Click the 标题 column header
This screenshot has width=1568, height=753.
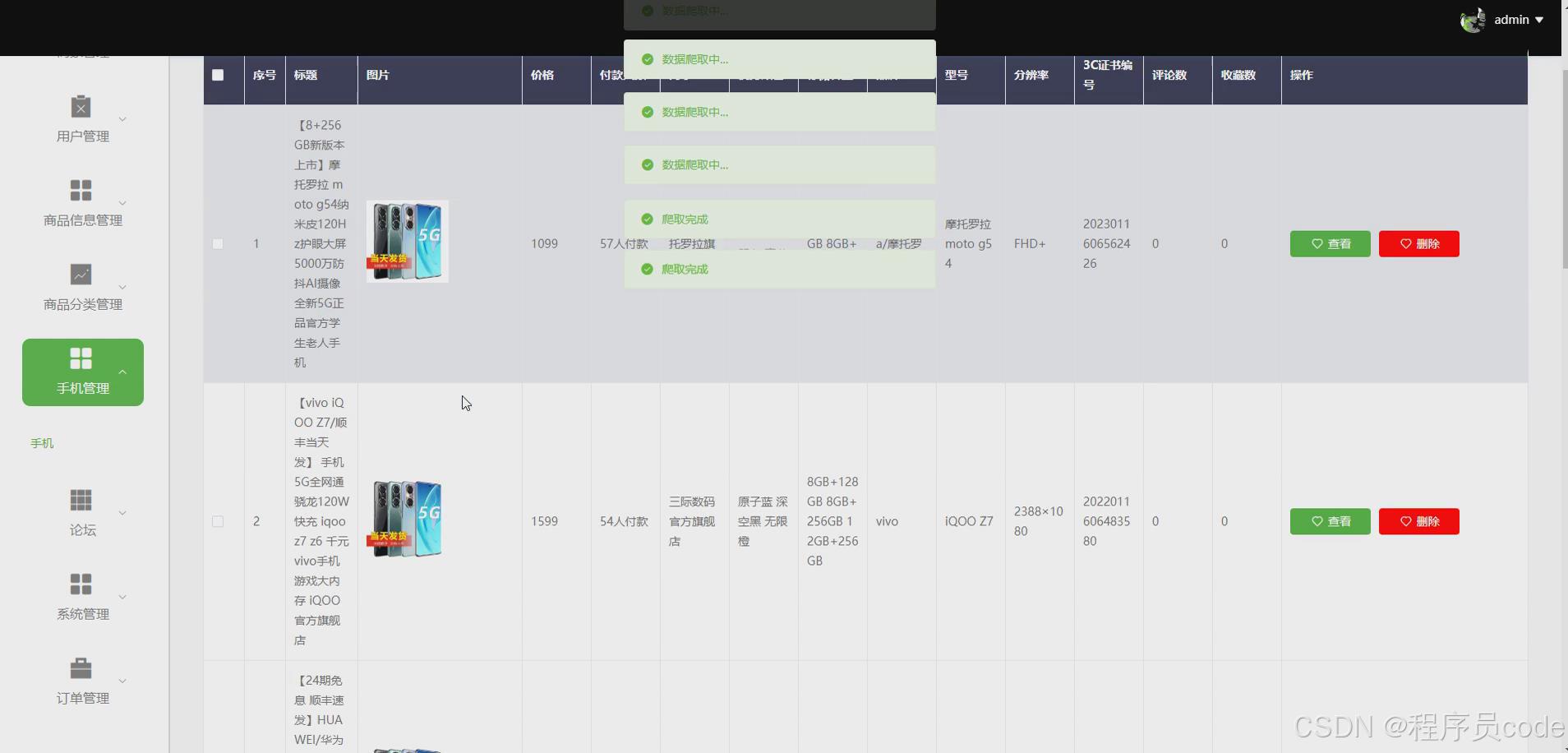coord(306,75)
